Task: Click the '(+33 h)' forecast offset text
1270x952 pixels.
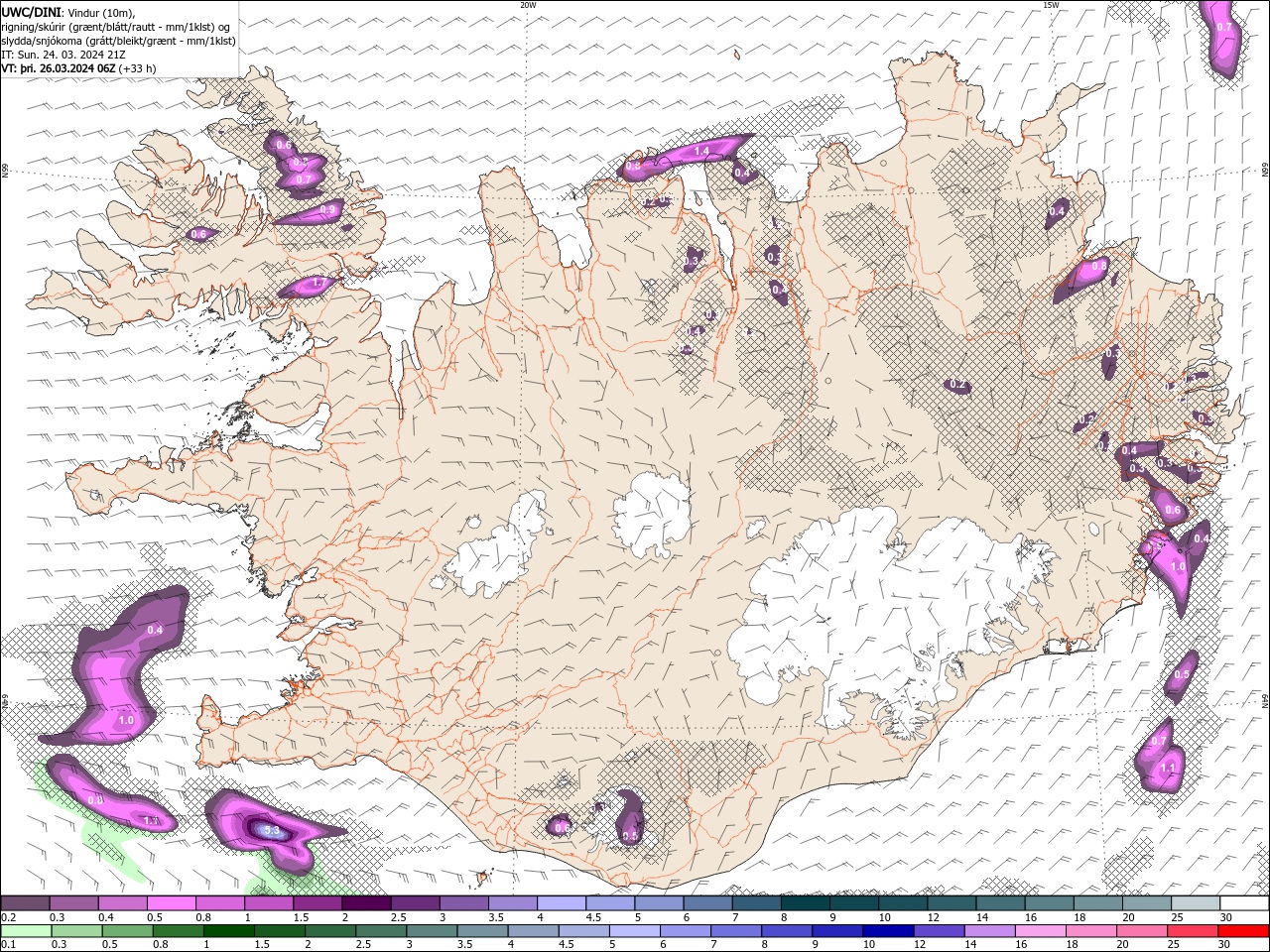Action: [x=137, y=68]
